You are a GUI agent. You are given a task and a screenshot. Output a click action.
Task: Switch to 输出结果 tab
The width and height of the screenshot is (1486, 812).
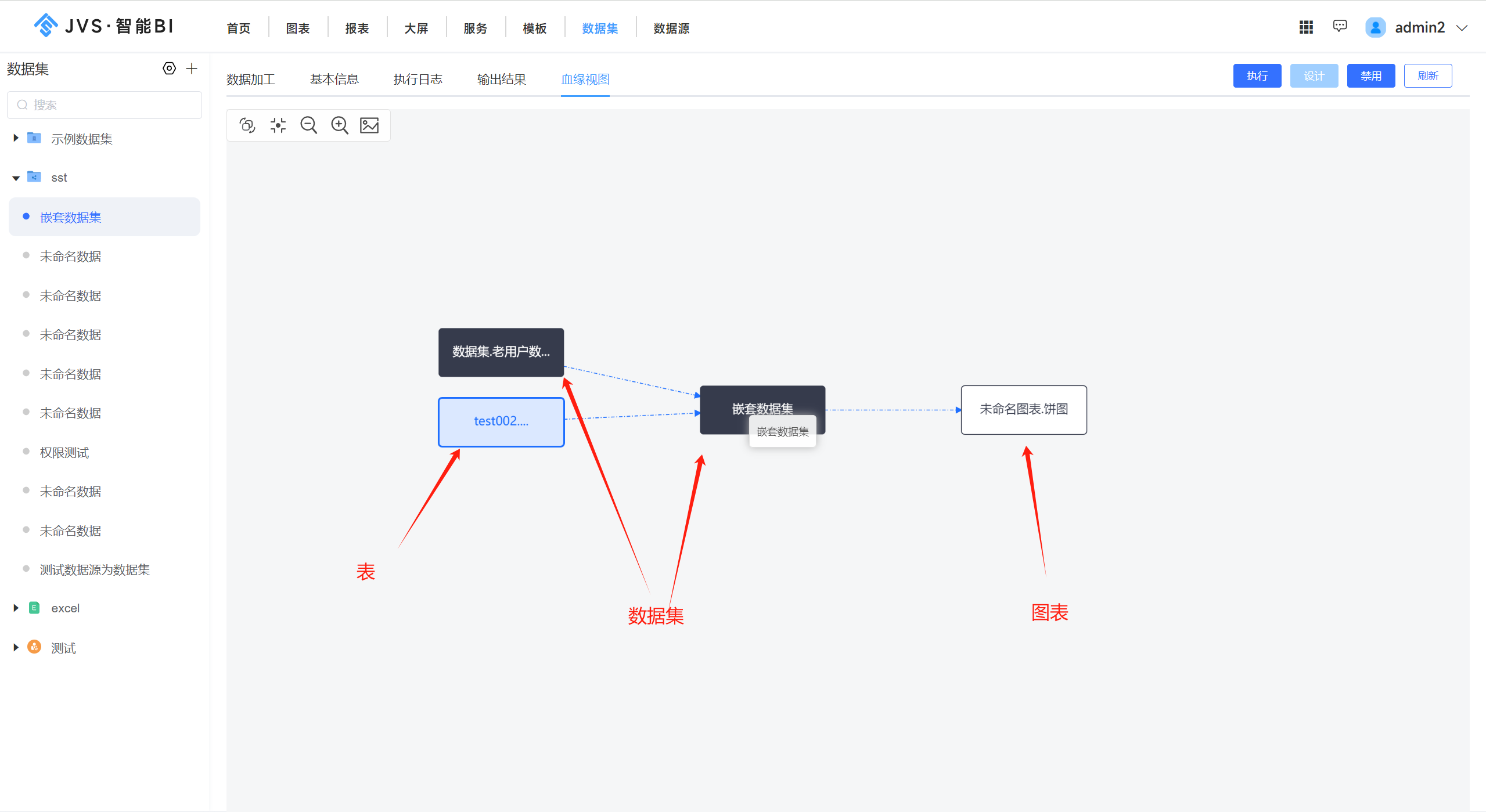point(502,79)
